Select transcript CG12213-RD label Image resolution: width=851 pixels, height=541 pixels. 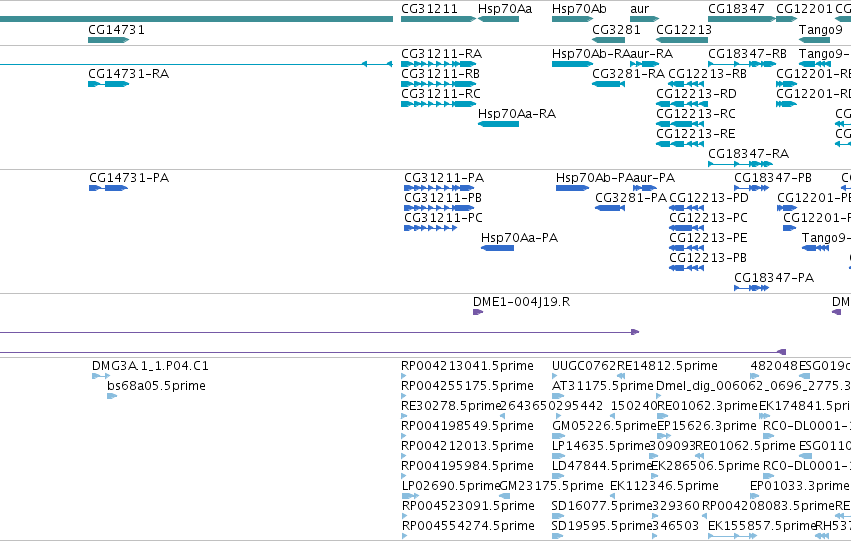coord(696,93)
